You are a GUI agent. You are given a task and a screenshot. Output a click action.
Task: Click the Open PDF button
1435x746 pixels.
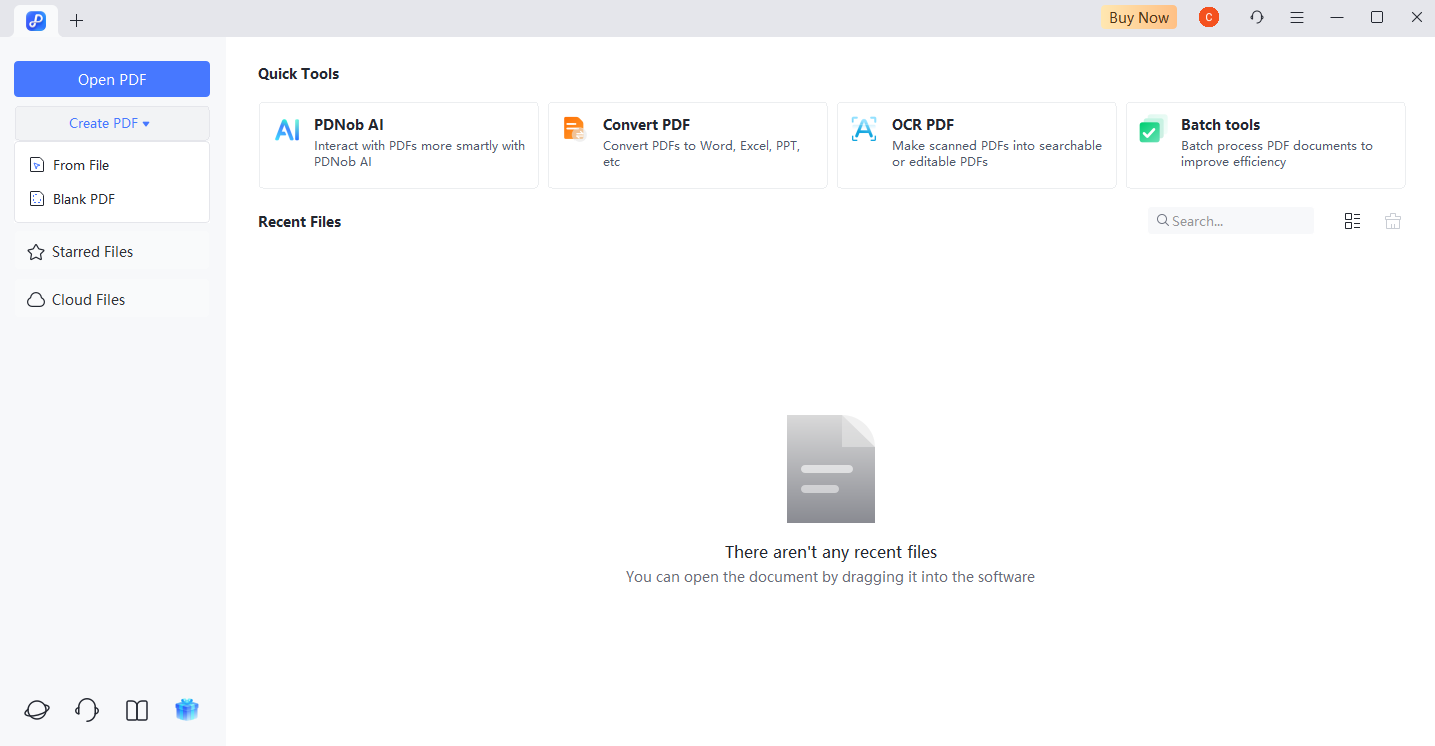click(111, 78)
